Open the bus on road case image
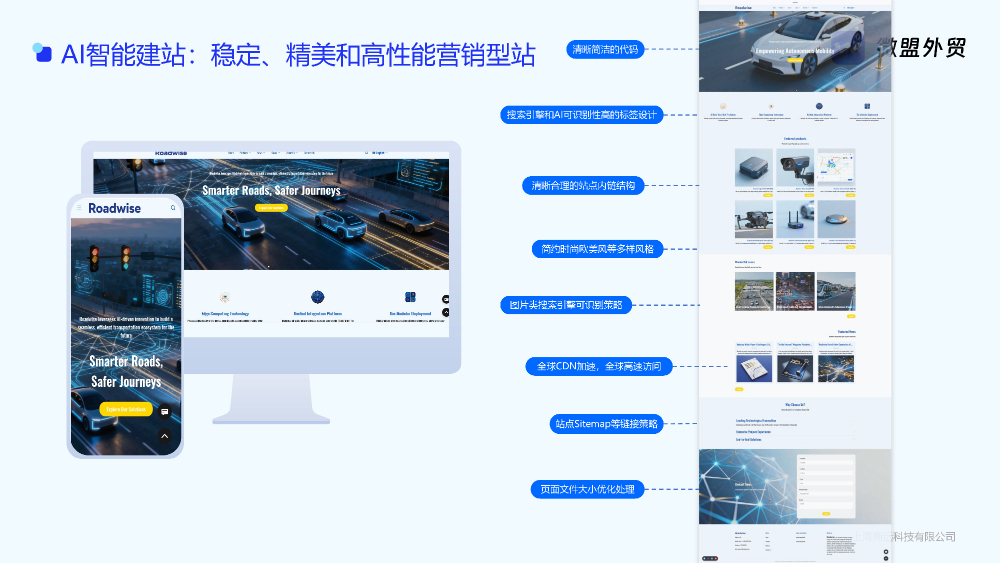The height and width of the screenshot is (563, 1000). 836,291
